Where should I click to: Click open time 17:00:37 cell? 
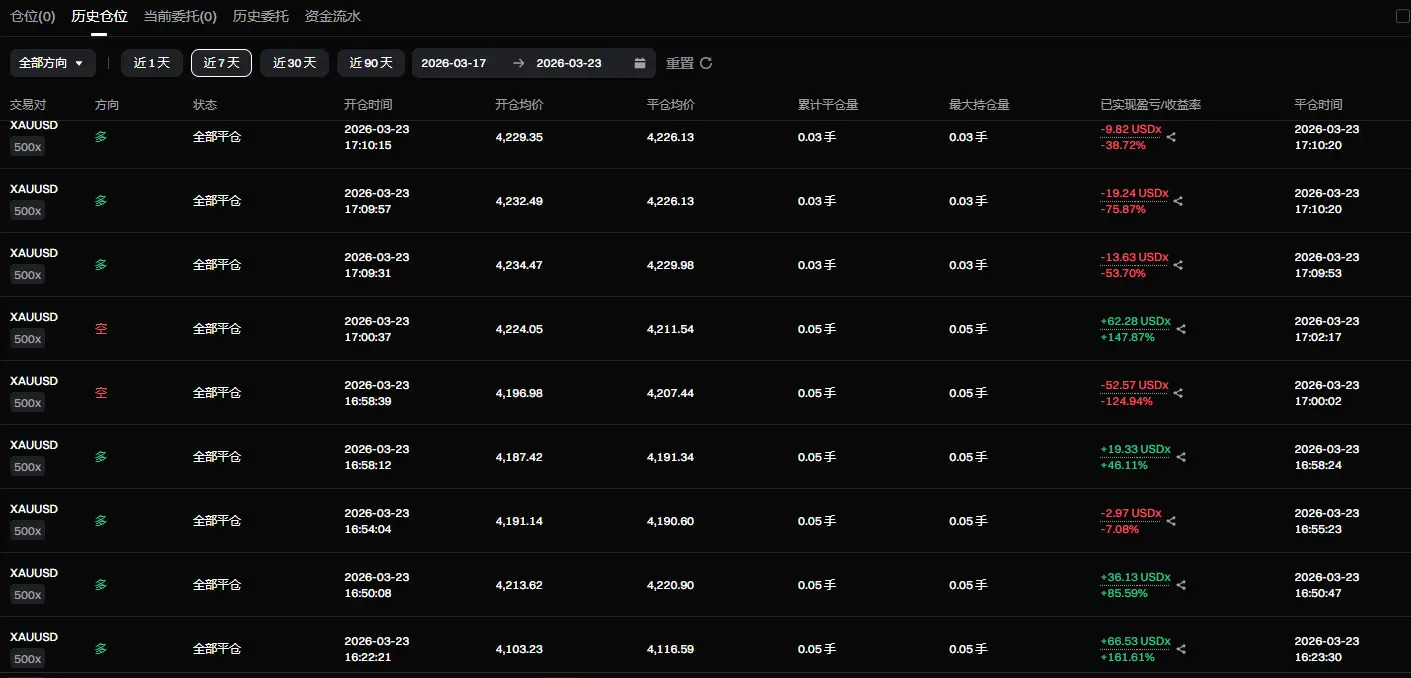point(377,329)
